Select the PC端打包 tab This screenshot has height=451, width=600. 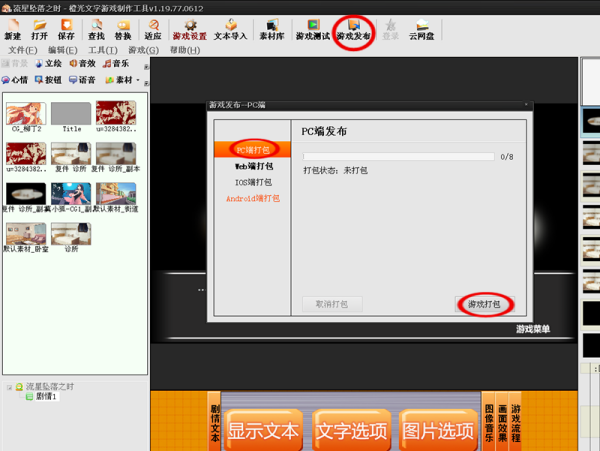(x=253, y=150)
